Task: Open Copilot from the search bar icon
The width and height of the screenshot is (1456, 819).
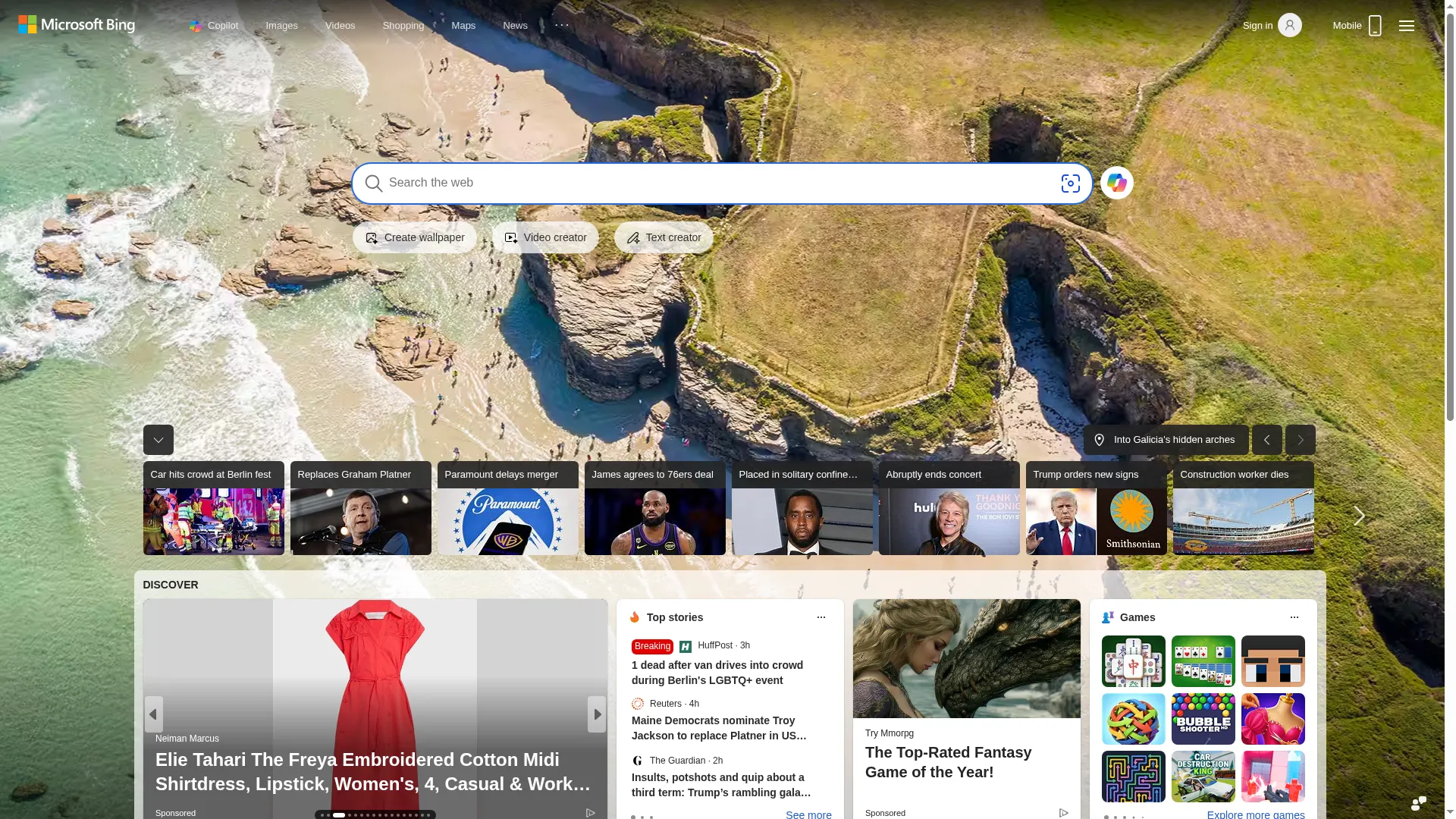Action: 1116,183
